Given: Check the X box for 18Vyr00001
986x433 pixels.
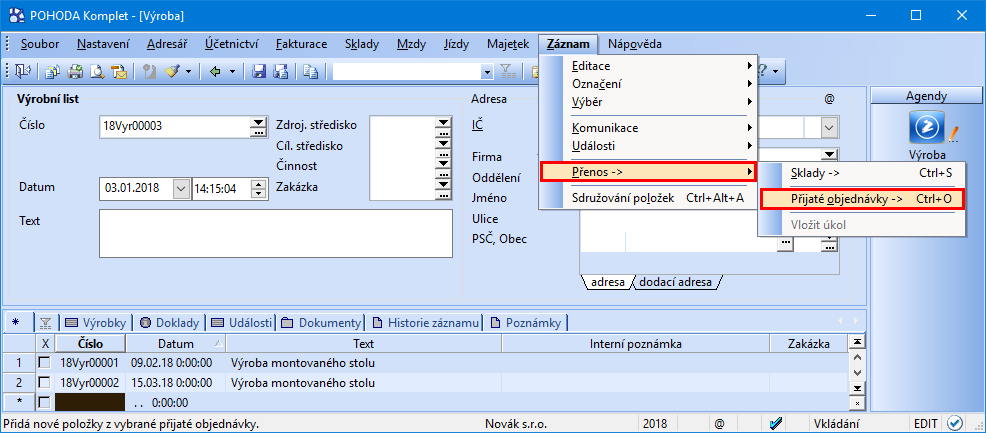Looking at the screenshot, I should pos(45,363).
